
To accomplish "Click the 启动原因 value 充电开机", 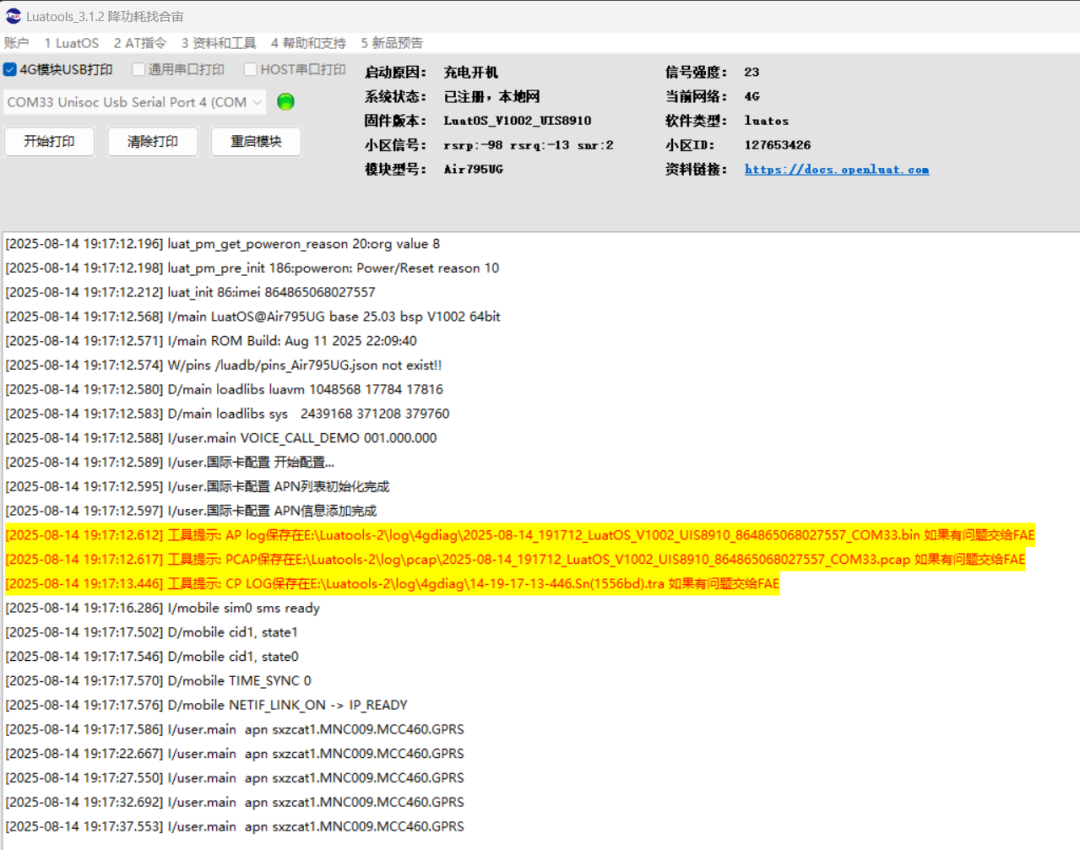I will pos(470,72).
